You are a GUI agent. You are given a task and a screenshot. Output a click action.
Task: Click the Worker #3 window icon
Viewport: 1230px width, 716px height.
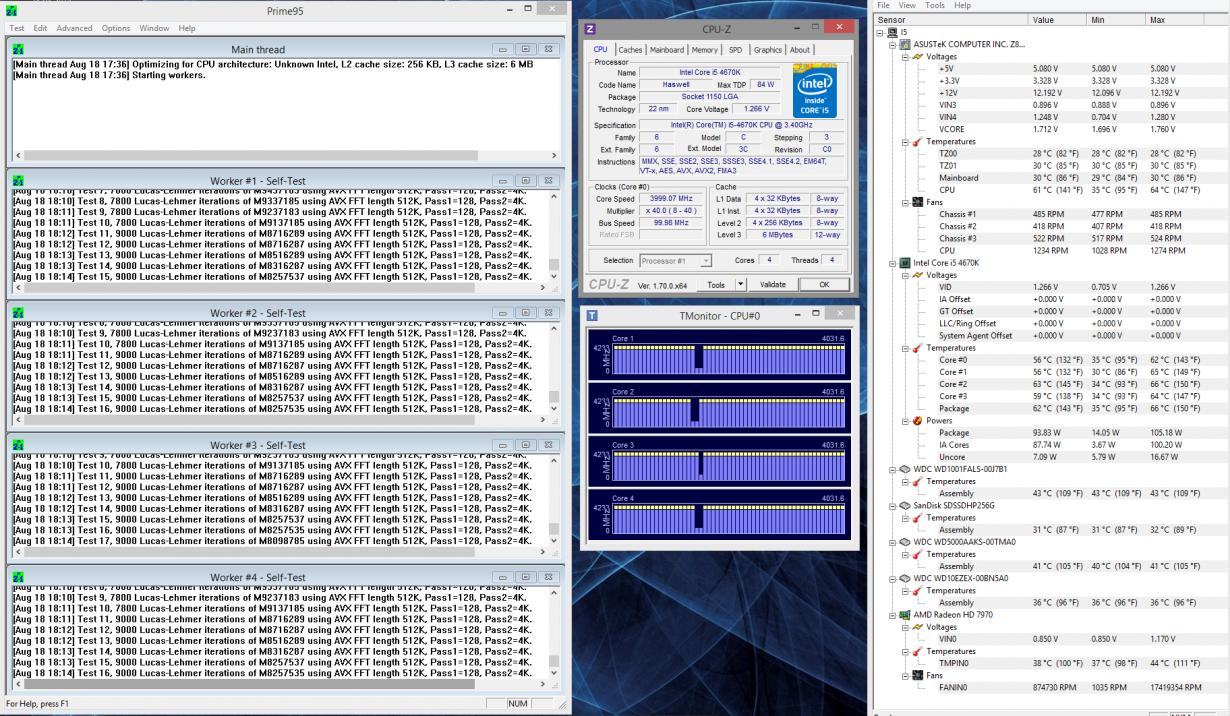coord(17,445)
